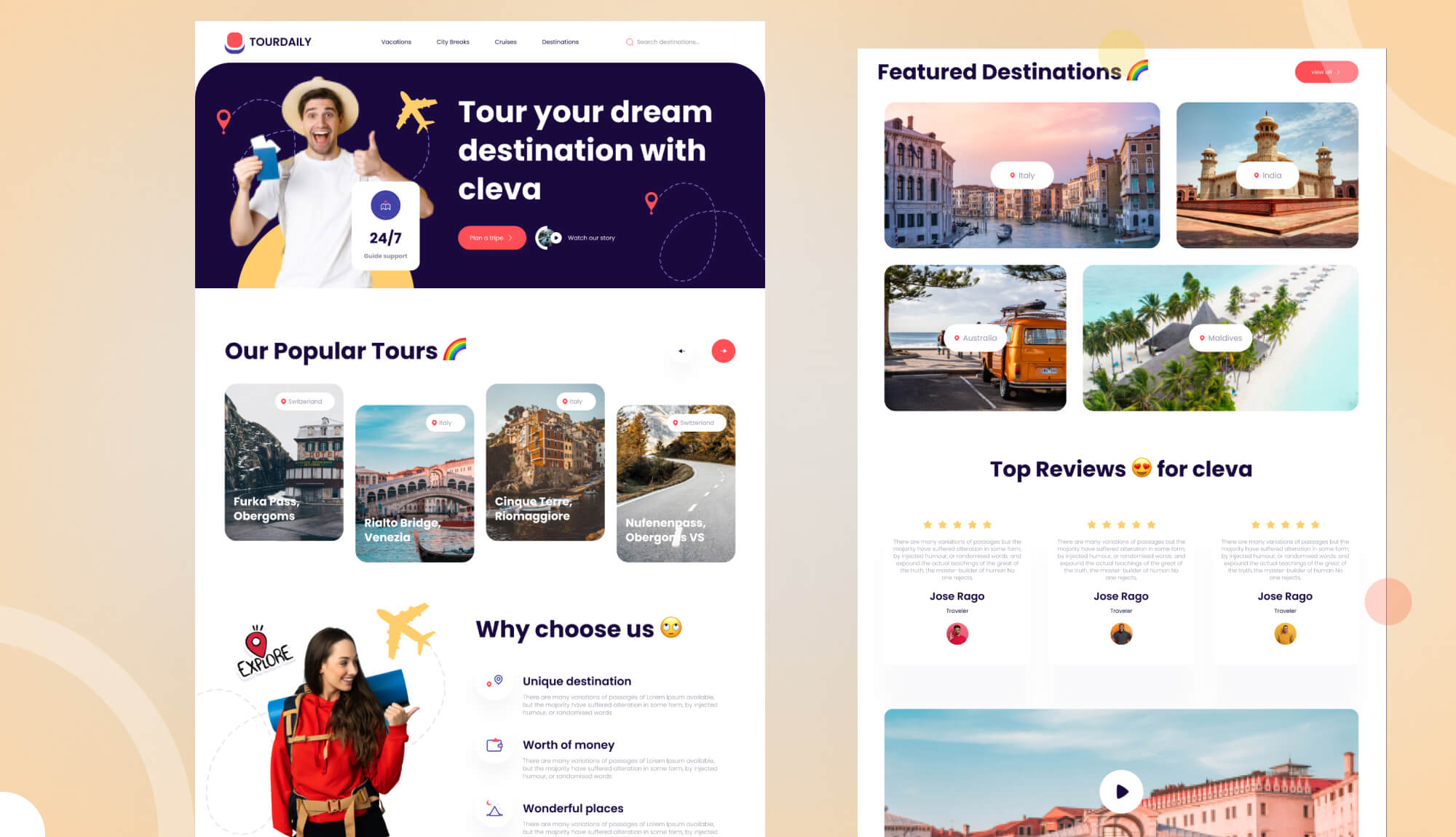Expand the previous arrow for popular tours
The height and width of the screenshot is (837, 1456).
[x=682, y=350]
